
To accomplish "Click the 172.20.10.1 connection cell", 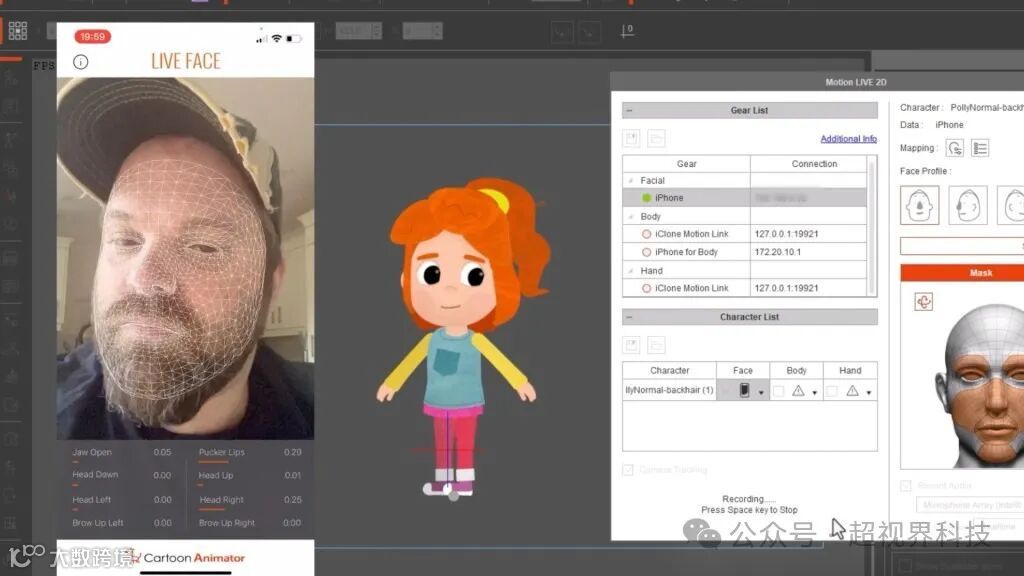I will click(x=808, y=252).
